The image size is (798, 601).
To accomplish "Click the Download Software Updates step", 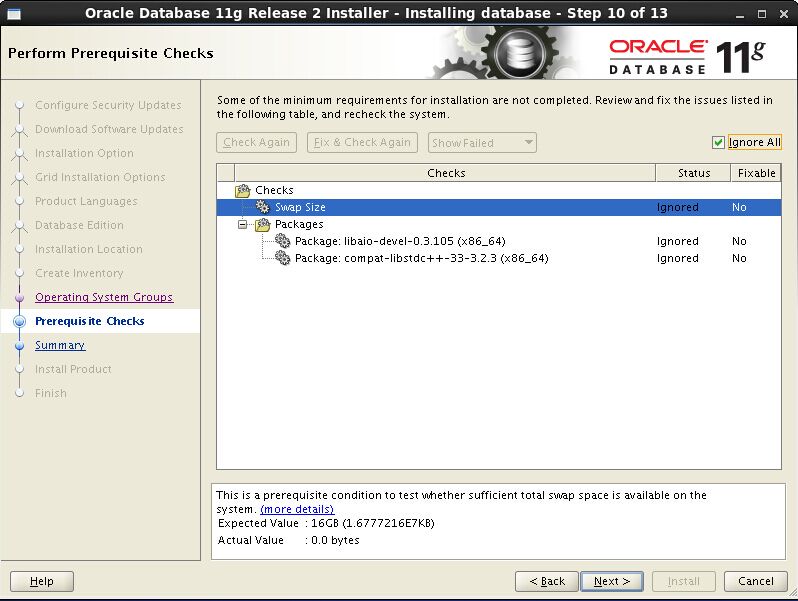I will 109,129.
